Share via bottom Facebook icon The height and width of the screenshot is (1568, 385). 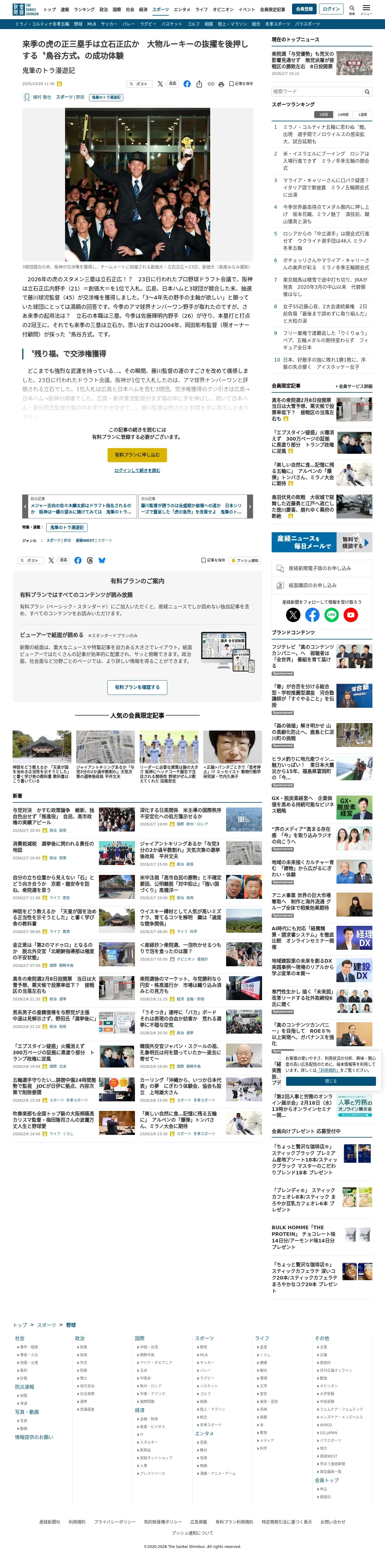[78, 561]
